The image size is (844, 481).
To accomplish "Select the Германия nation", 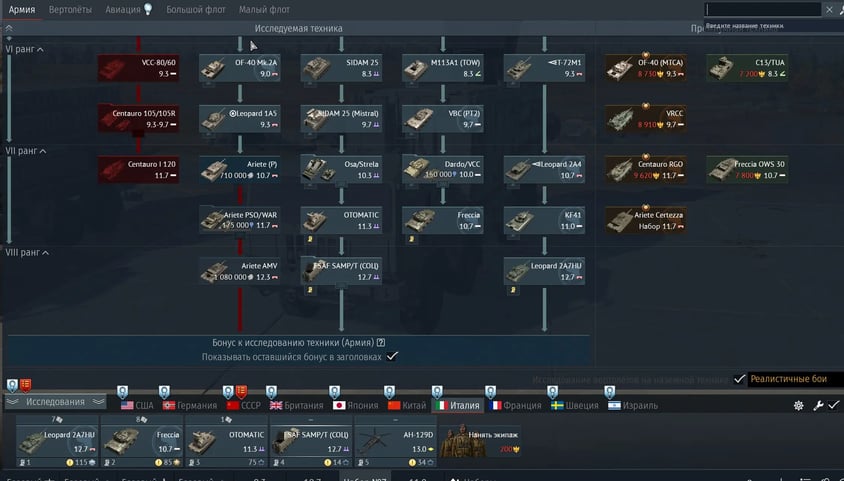I will click(189, 405).
